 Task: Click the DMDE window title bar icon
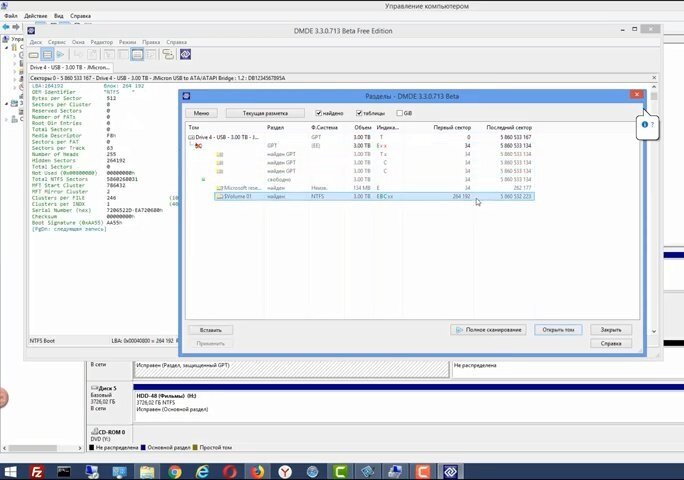[31, 31]
